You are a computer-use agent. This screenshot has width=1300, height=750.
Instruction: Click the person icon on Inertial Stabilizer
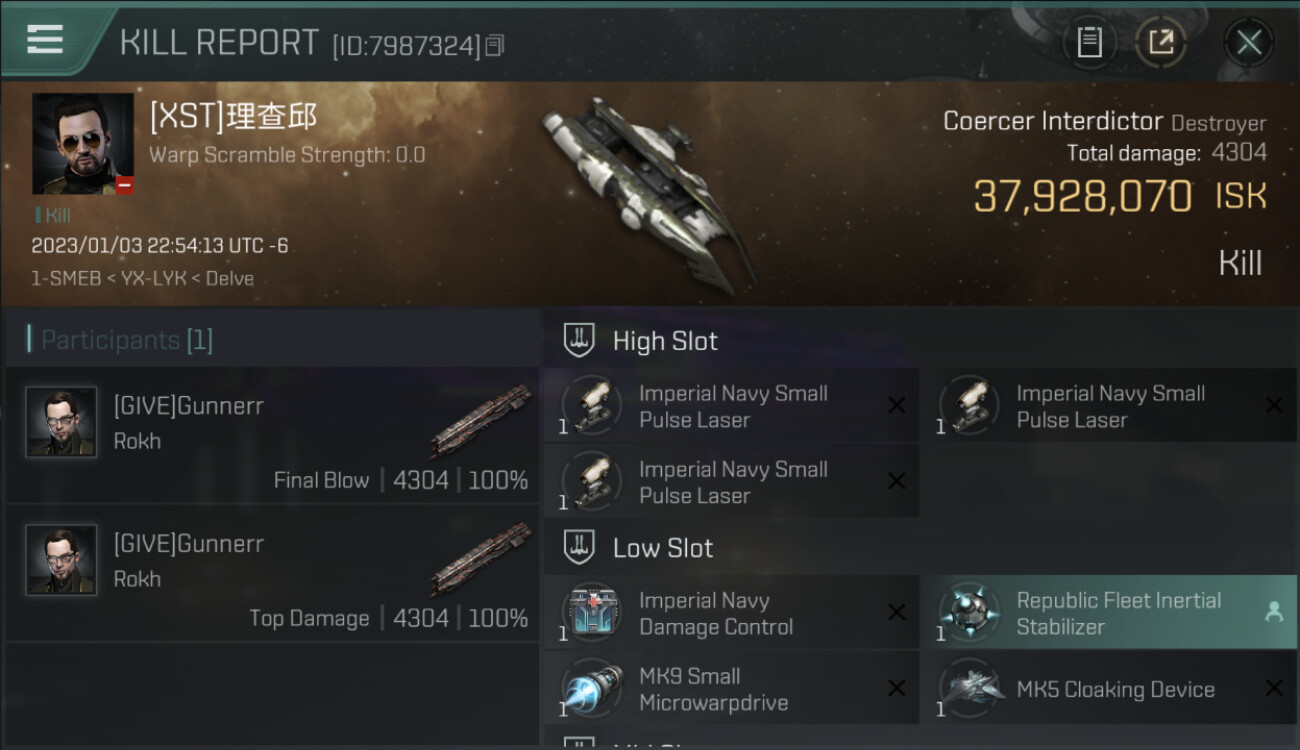point(1274,612)
